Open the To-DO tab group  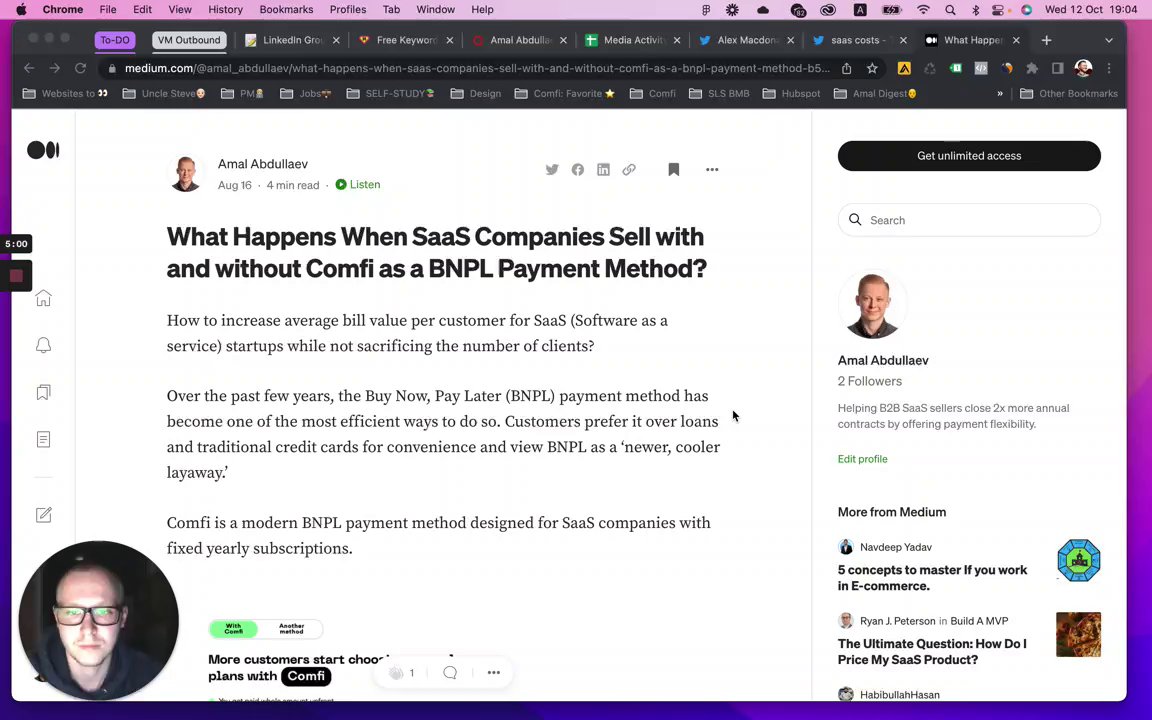click(115, 40)
